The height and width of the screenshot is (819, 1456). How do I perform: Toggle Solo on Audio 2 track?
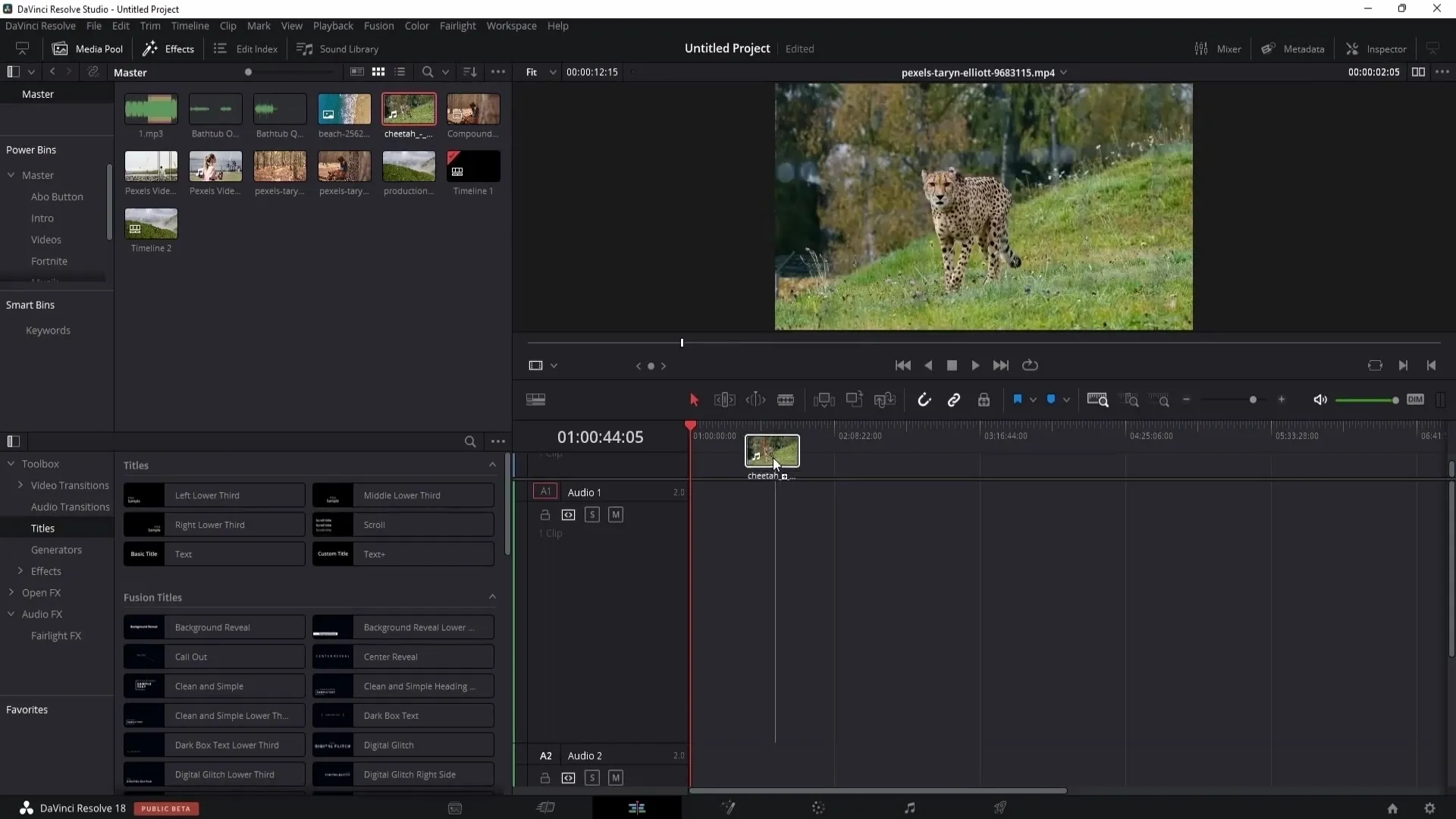coord(592,779)
